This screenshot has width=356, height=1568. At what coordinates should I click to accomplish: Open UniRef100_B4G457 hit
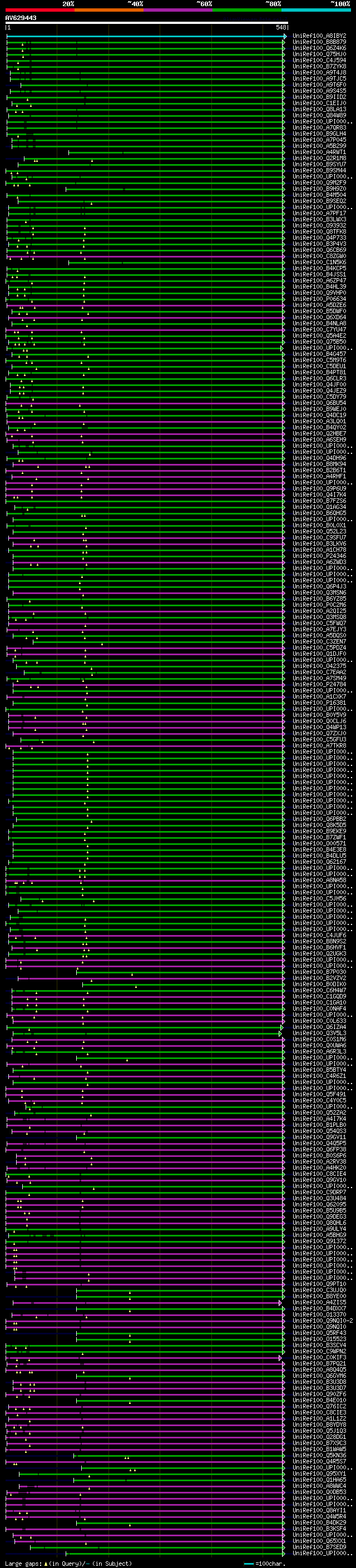pos(319,354)
